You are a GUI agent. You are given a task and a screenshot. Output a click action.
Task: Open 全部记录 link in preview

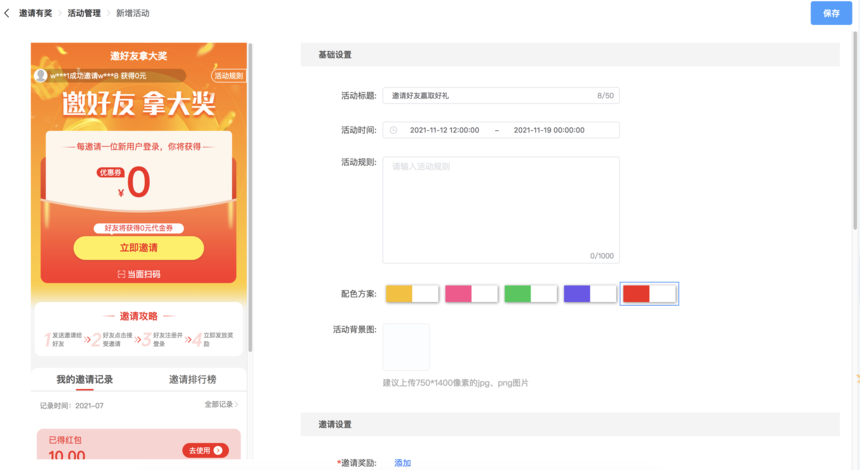pyautogui.click(x=221, y=404)
